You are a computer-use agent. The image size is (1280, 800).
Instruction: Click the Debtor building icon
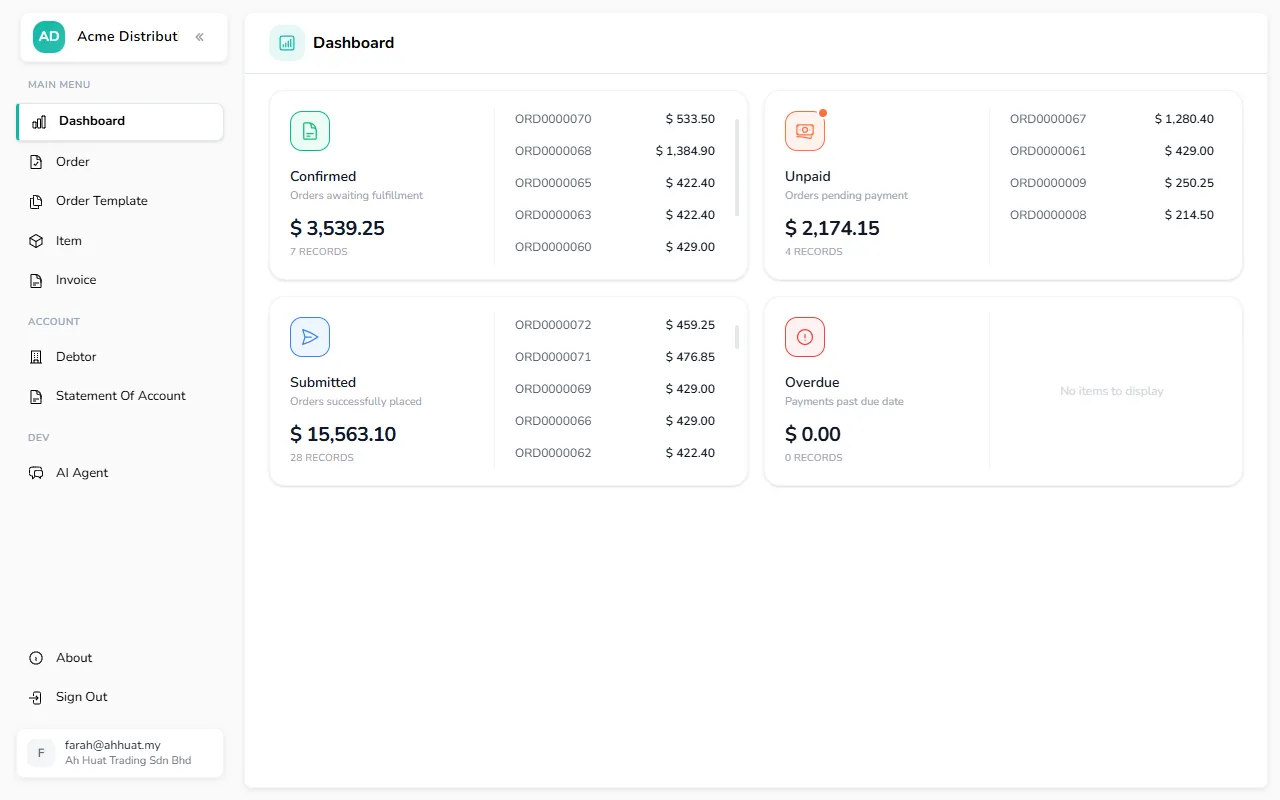36,357
